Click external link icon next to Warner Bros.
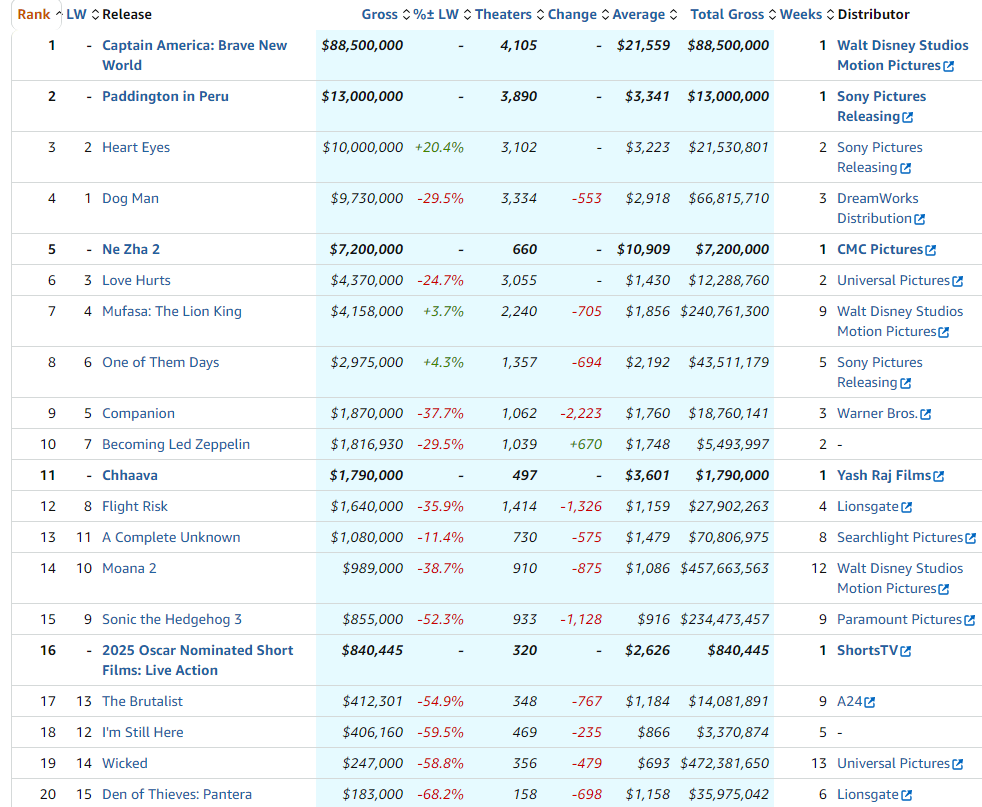This screenshot has height=807, width=982. tap(926, 414)
